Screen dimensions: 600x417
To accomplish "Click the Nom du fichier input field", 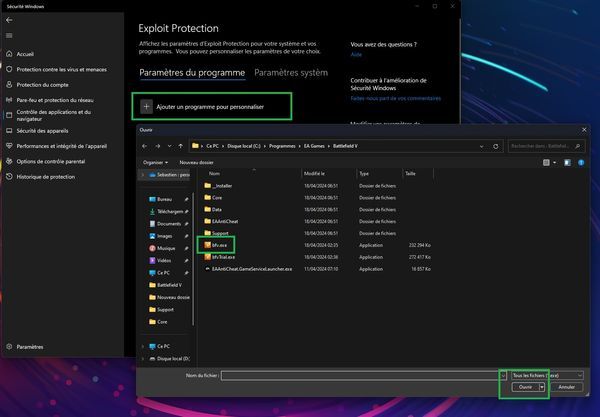I will (x=358, y=374).
